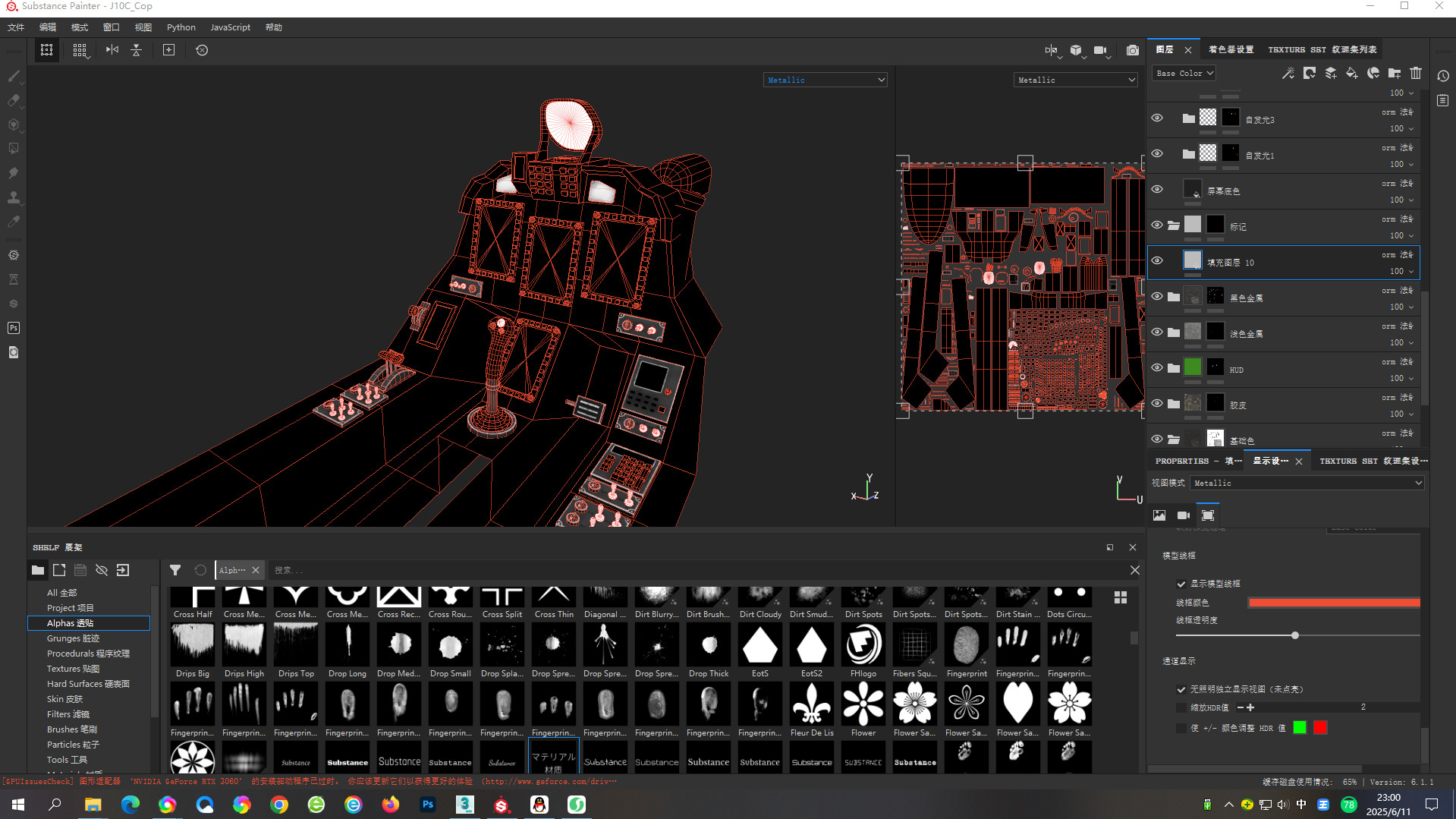1456x819 pixels.
Task: Open the JavaScript menu
Action: coord(230,27)
